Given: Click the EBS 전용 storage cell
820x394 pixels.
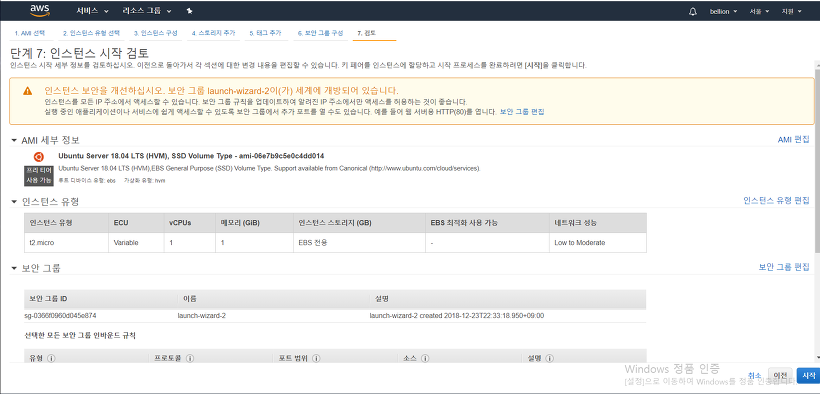Looking at the screenshot, I should click(359, 243).
